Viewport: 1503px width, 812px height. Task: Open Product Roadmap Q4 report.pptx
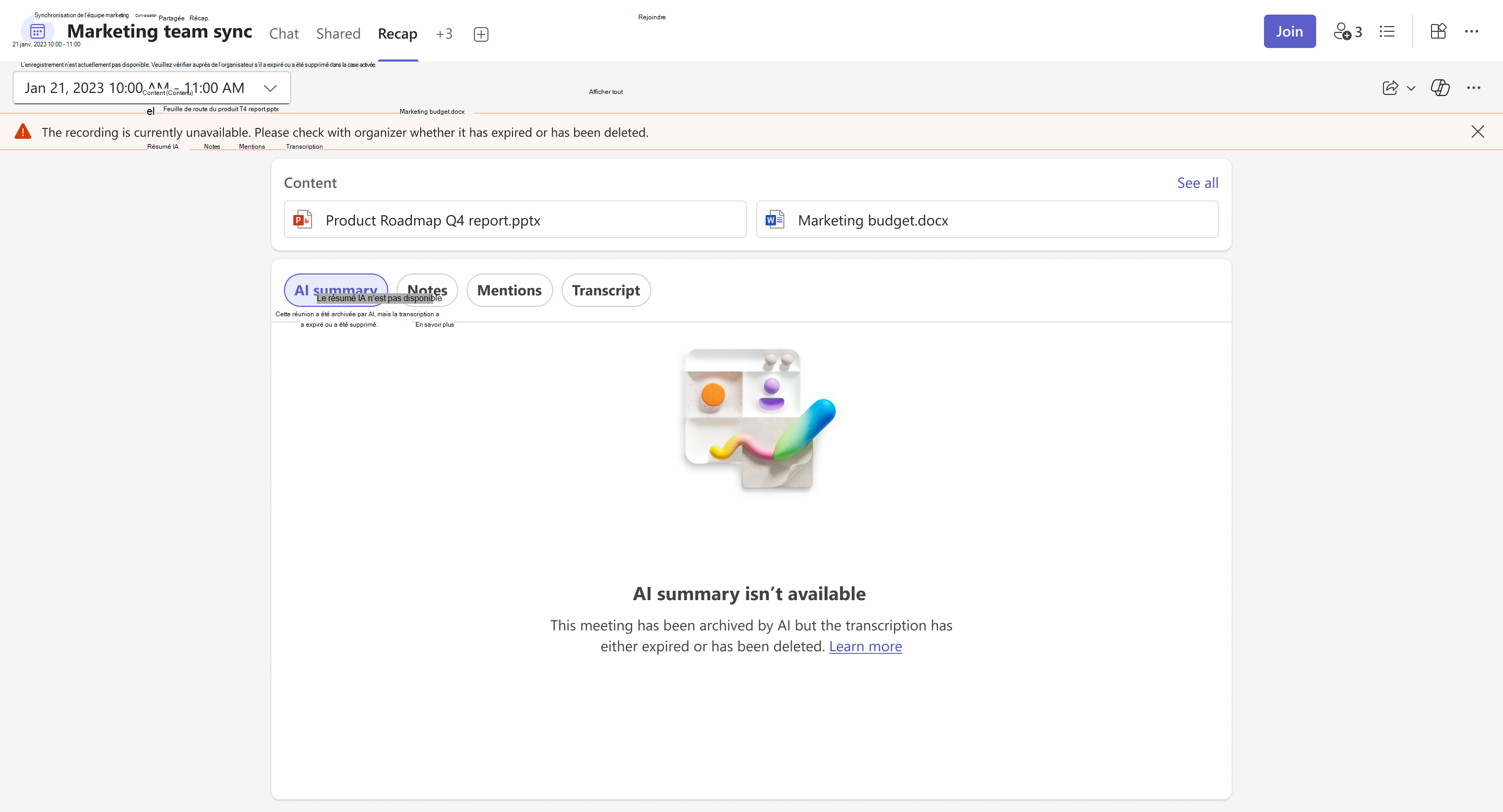pyautogui.click(x=515, y=219)
